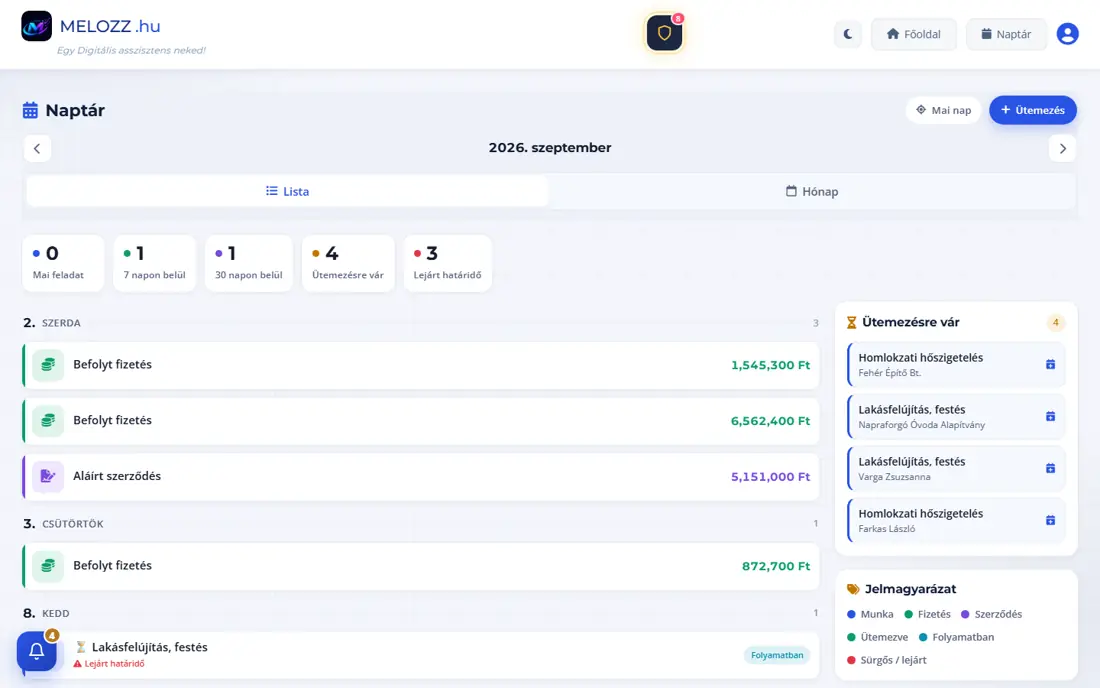Viewport: 1100px width, 688px height.
Task: Click coins icon on 6,562,400 Ft row
Action: click(48, 421)
